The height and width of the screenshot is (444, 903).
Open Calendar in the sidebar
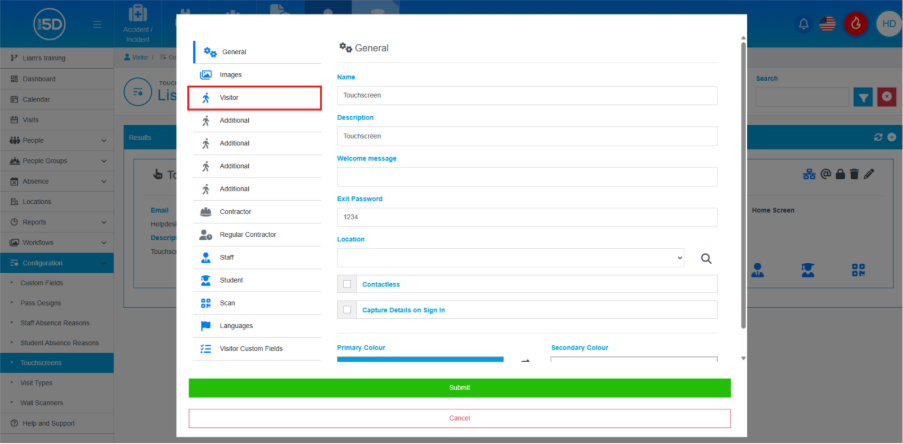56,100
